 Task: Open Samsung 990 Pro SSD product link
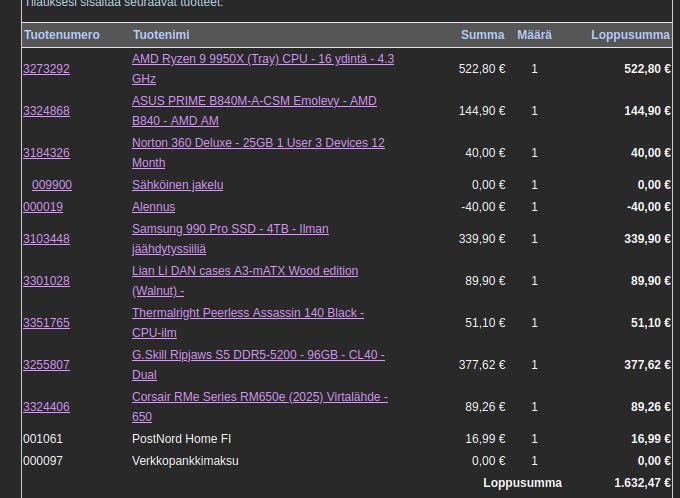230,239
